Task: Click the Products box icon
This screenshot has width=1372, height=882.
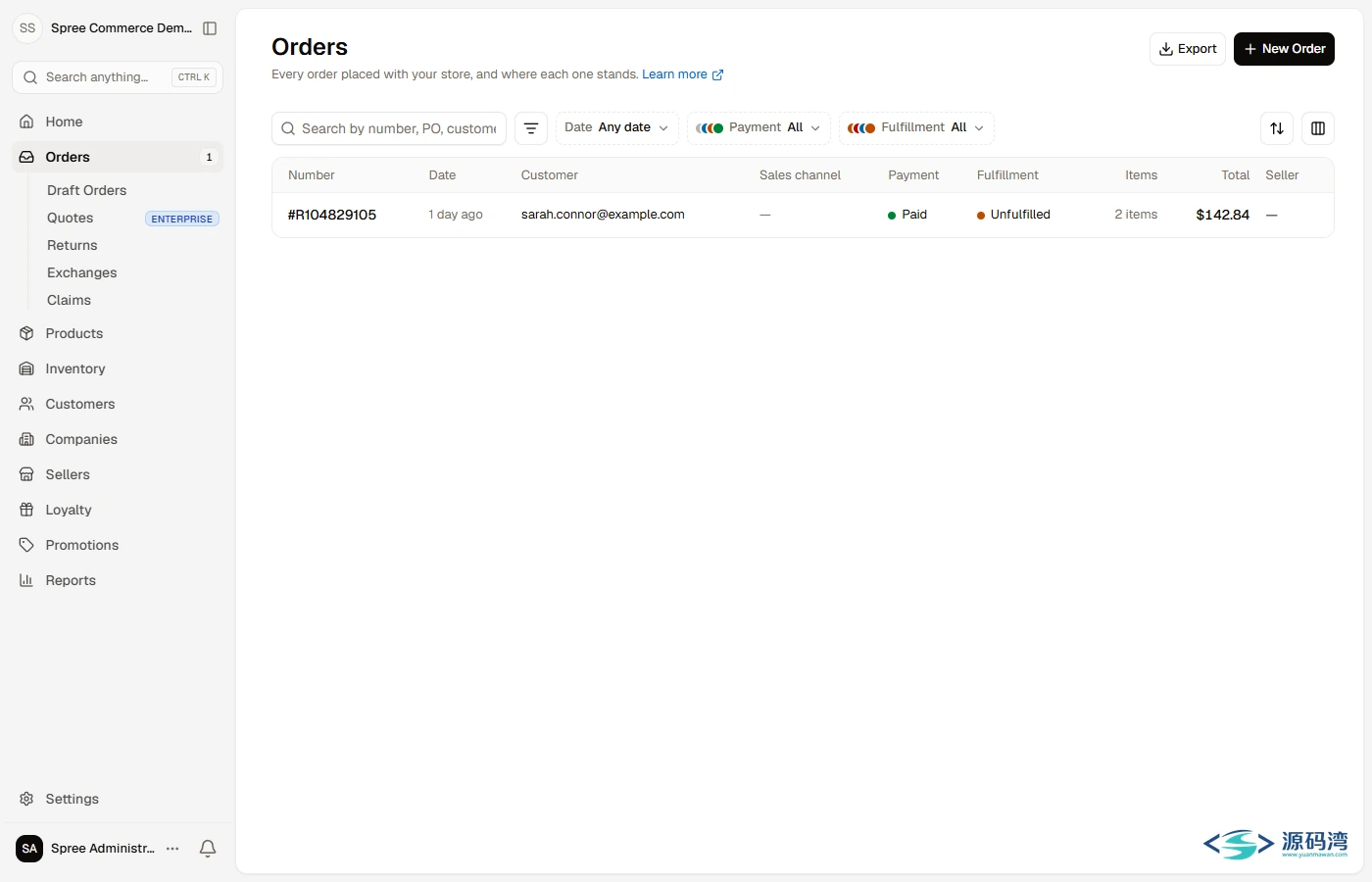Action: click(x=26, y=333)
